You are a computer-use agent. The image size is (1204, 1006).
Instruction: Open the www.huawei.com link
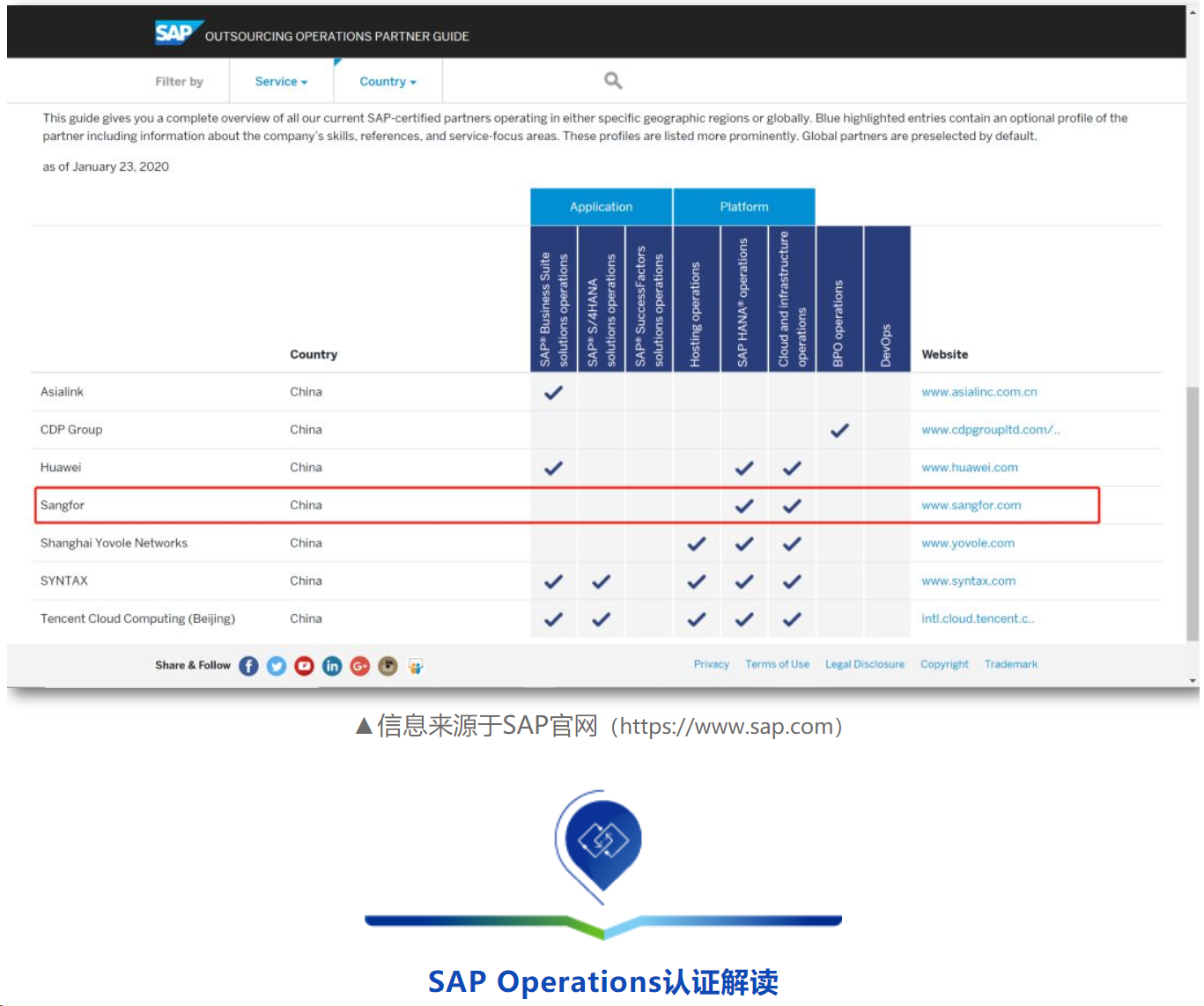click(x=970, y=468)
